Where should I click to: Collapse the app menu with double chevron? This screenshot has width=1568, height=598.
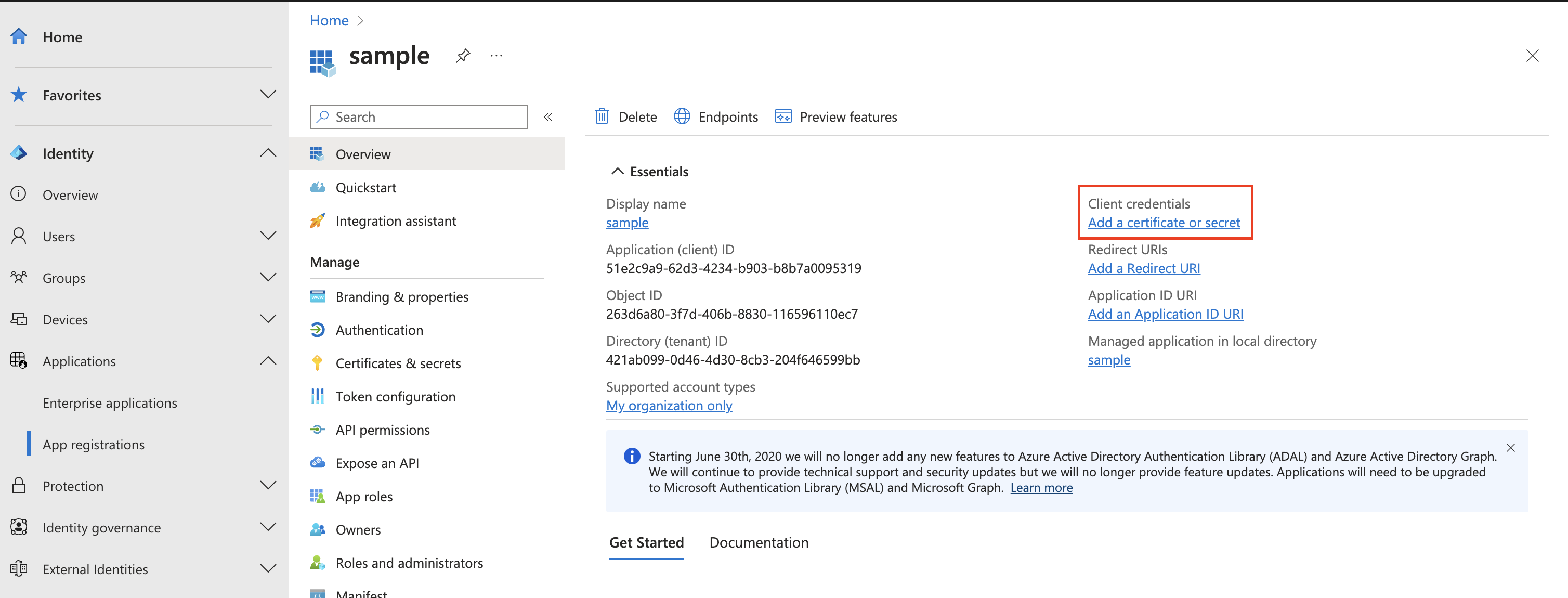[x=548, y=117]
